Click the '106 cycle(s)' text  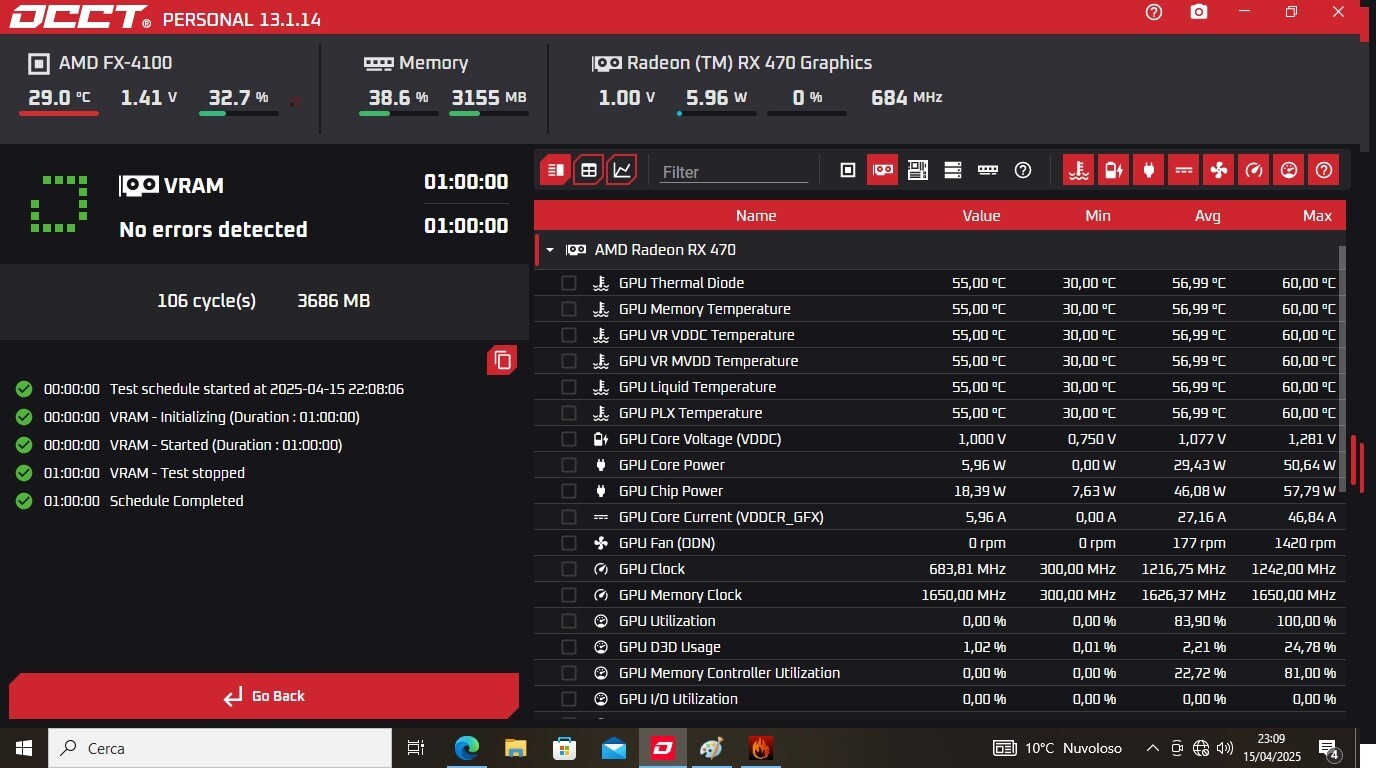click(206, 301)
